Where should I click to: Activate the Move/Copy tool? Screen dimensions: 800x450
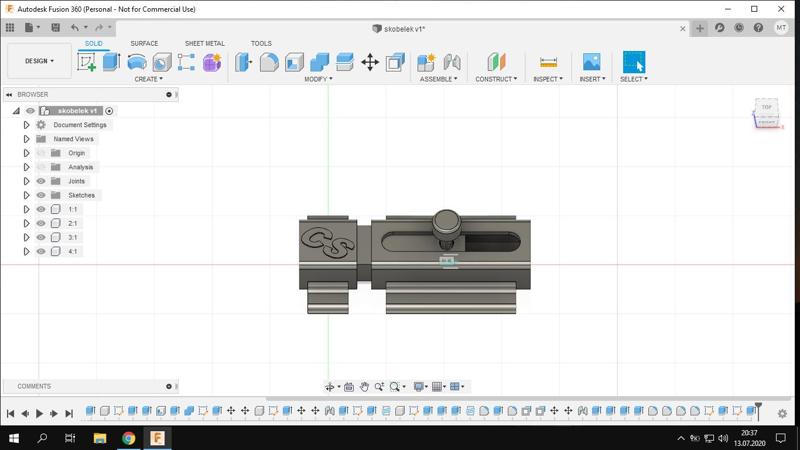tap(370, 62)
